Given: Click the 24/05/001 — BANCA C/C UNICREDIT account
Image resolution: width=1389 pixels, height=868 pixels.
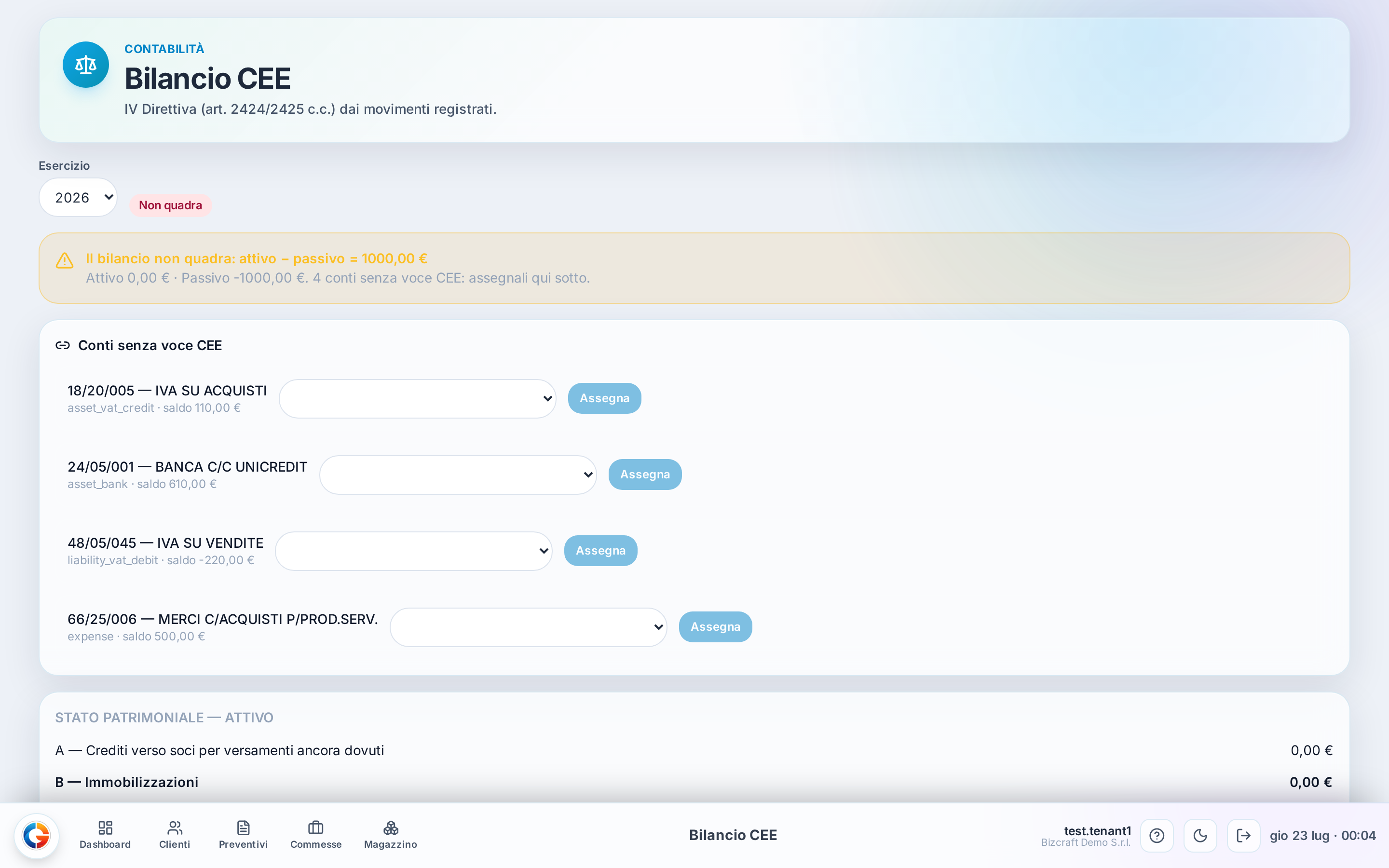Looking at the screenshot, I should click(188, 467).
